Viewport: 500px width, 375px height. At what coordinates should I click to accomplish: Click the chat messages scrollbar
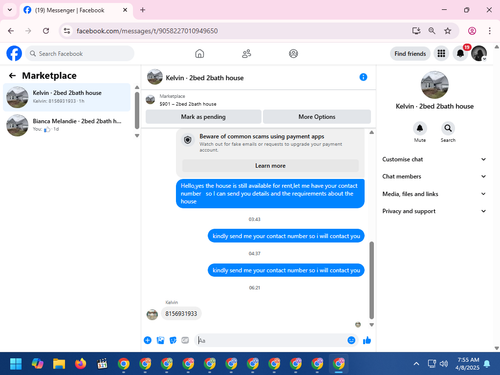(x=371, y=280)
